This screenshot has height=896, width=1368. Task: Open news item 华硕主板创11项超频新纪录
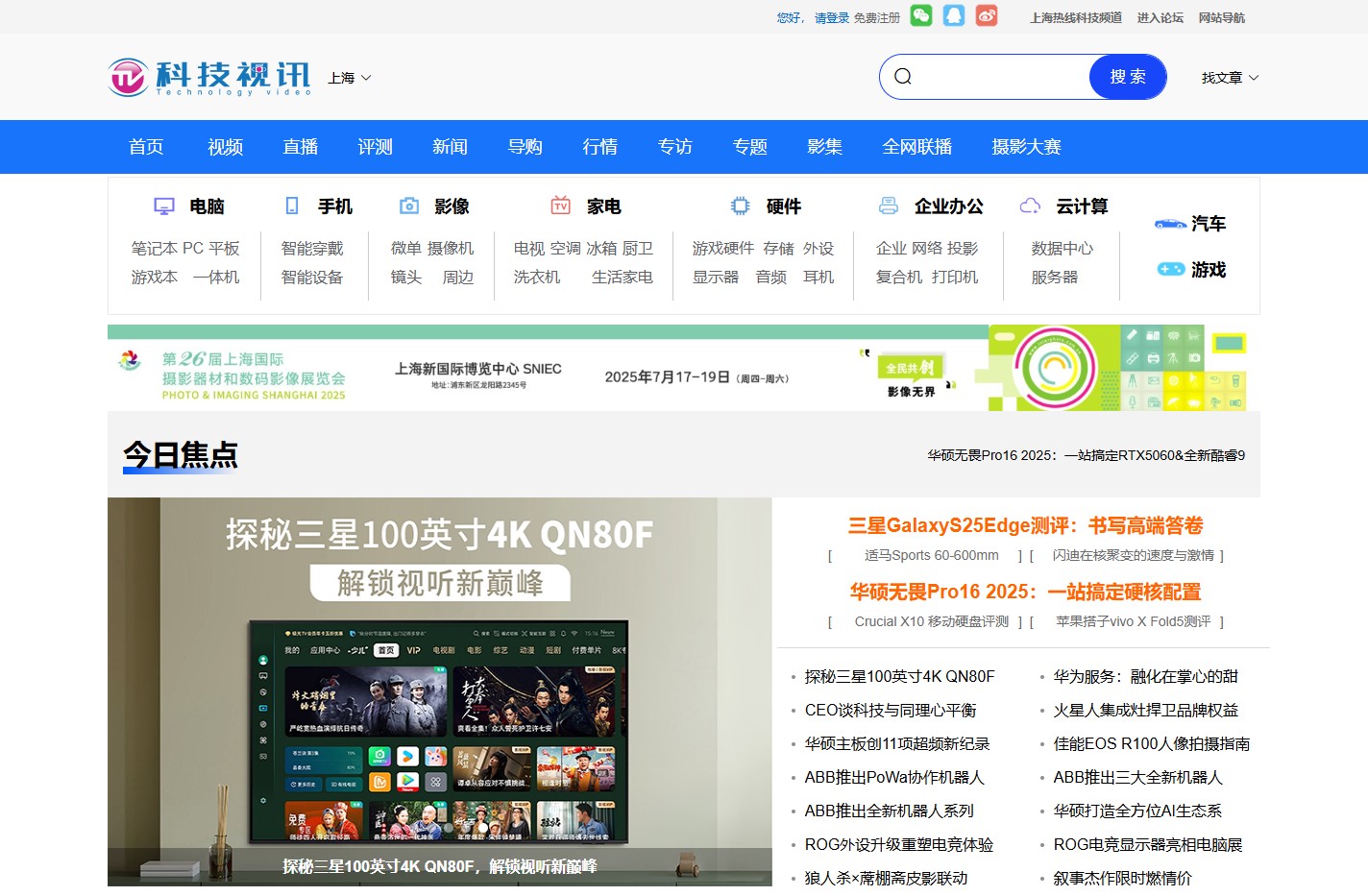pos(897,744)
